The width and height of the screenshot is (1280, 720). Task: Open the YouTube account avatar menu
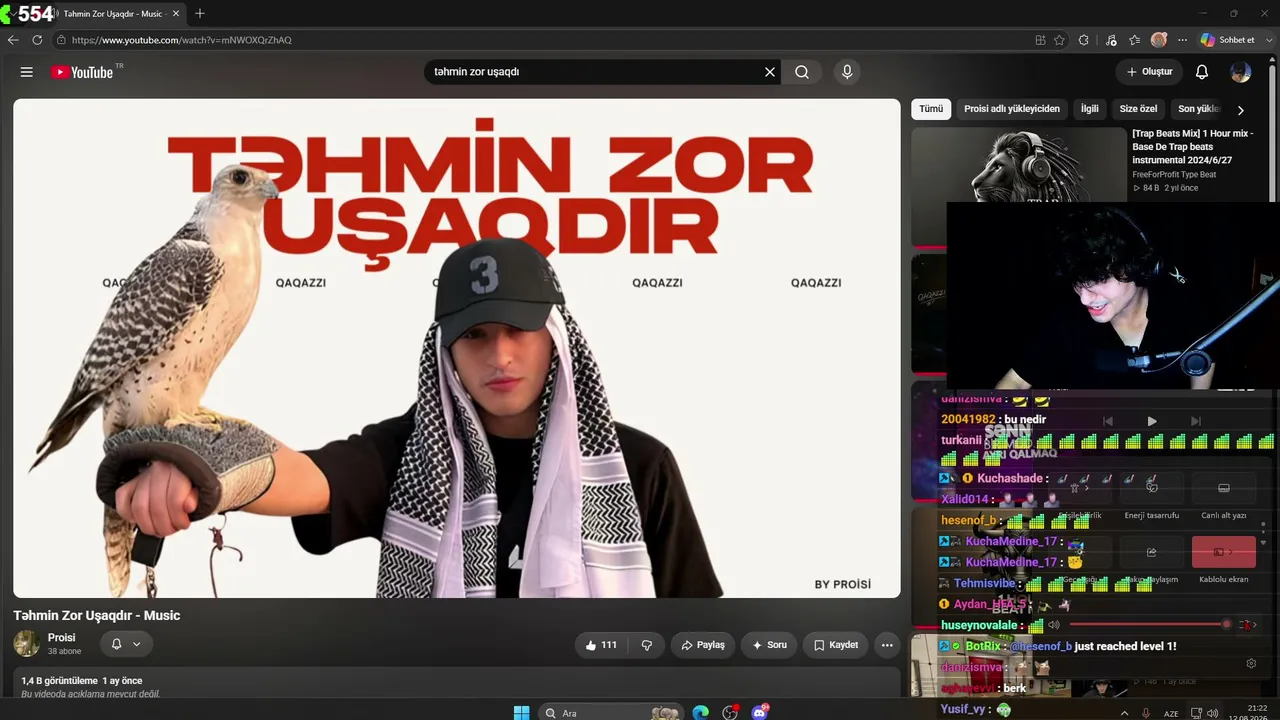[x=1241, y=72]
